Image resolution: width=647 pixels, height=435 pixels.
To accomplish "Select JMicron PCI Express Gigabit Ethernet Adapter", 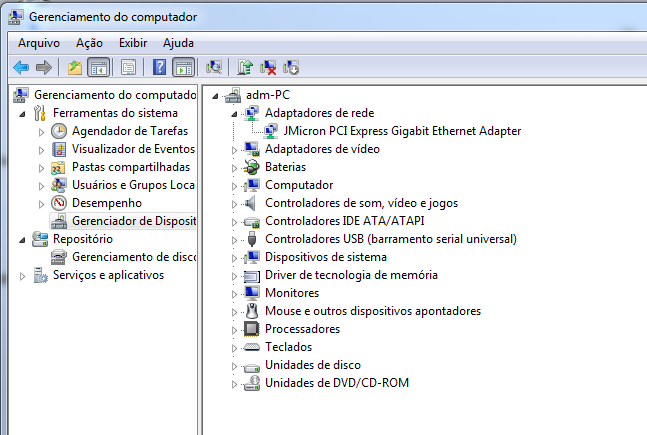I will pos(402,131).
